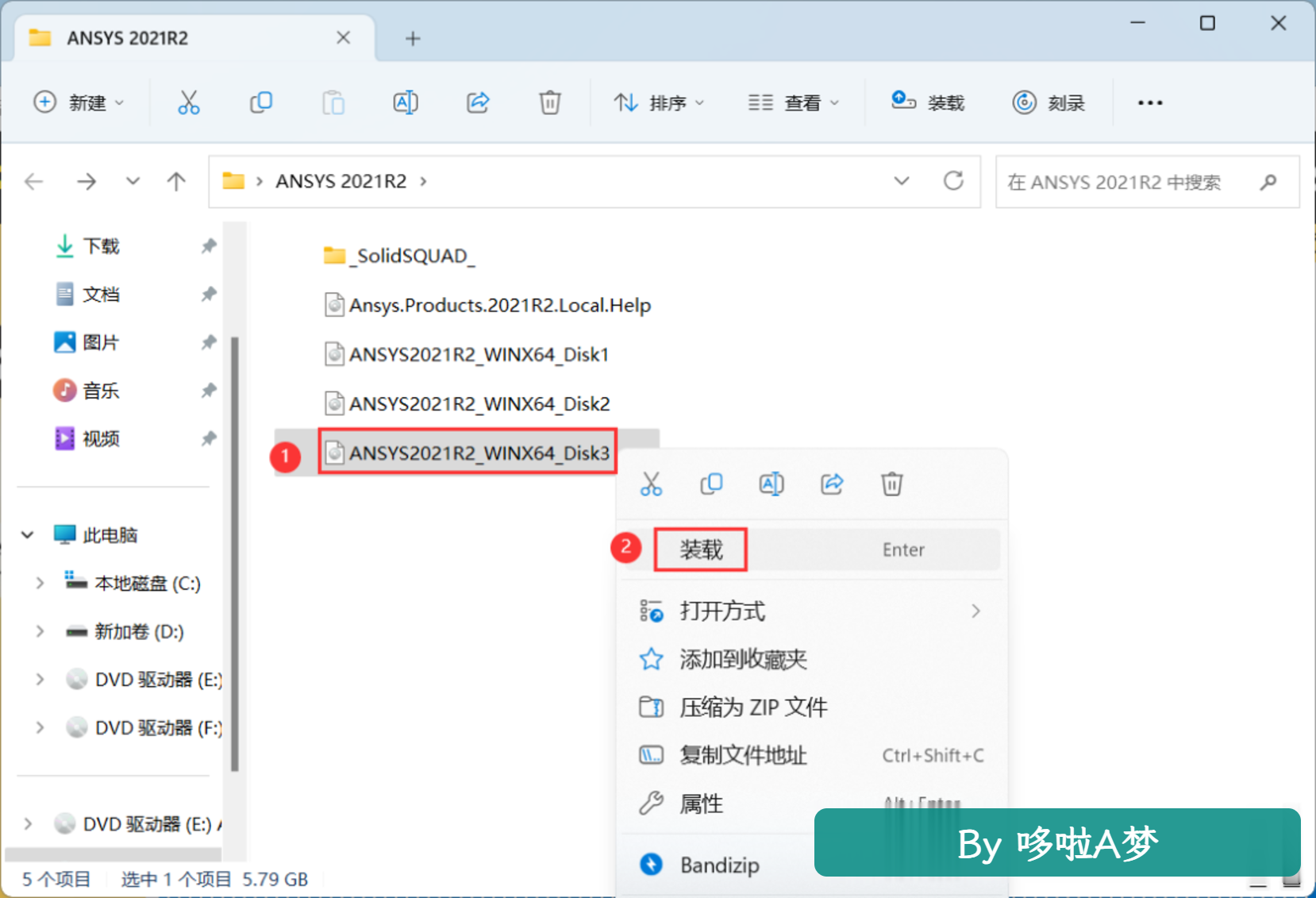Image resolution: width=1316 pixels, height=898 pixels.
Task: Open the 新建 new item dropdown
Action: [79, 102]
